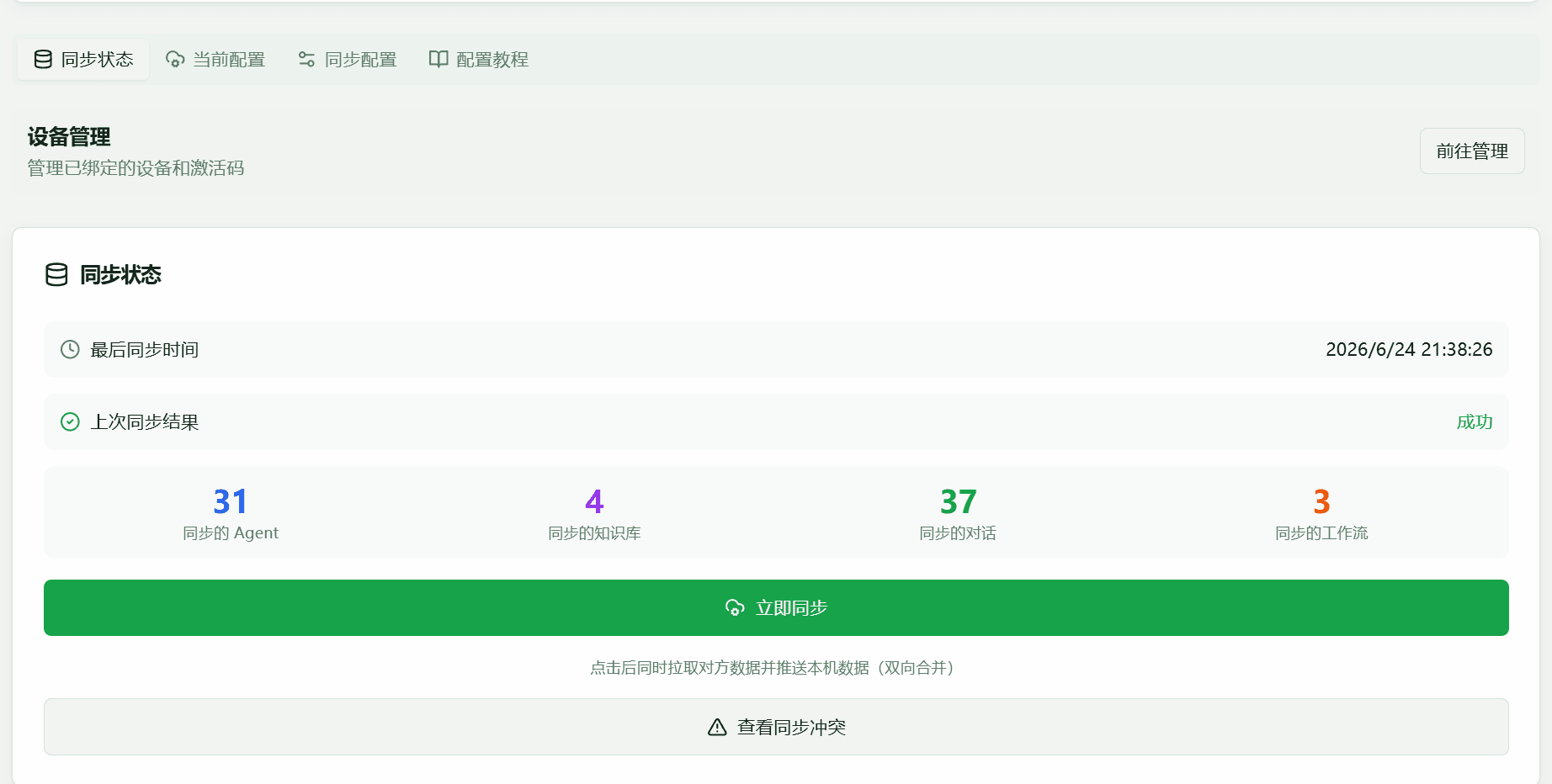Click warning triangle icon in 查看同步冲突
This screenshot has height=784, width=1552.
pos(717,727)
